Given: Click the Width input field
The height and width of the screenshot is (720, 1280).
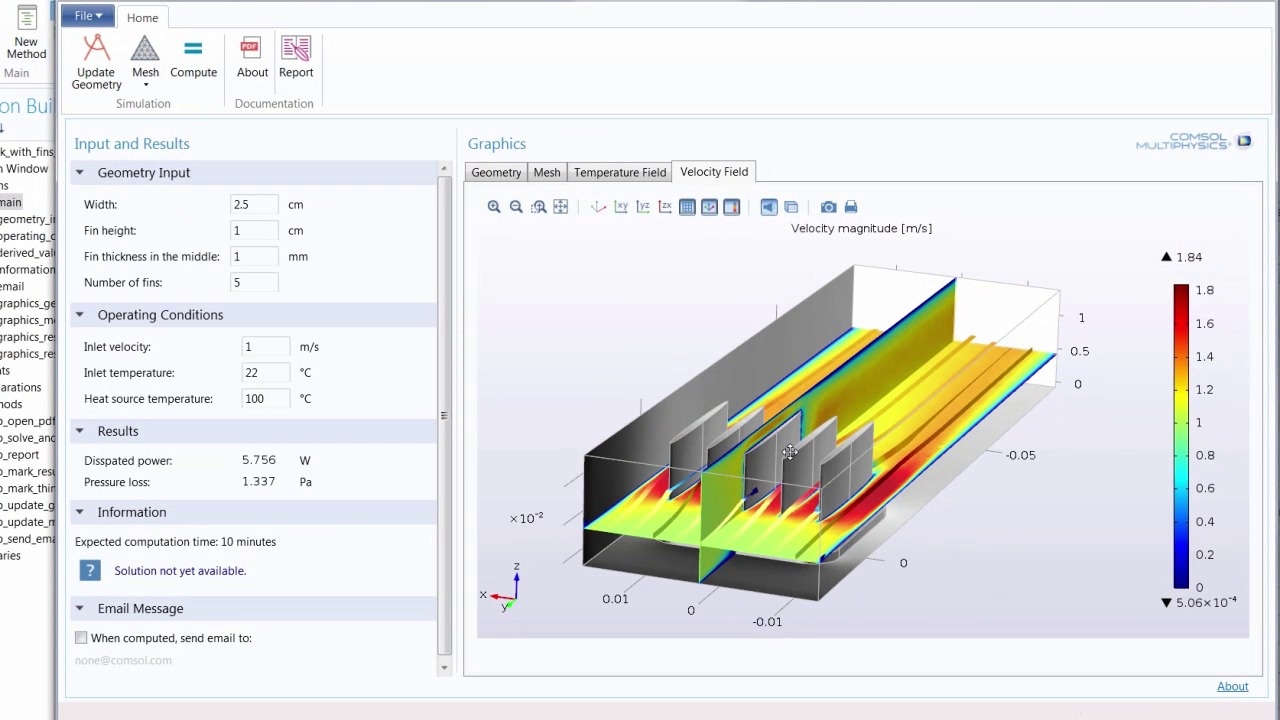Looking at the screenshot, I should 254,204.
